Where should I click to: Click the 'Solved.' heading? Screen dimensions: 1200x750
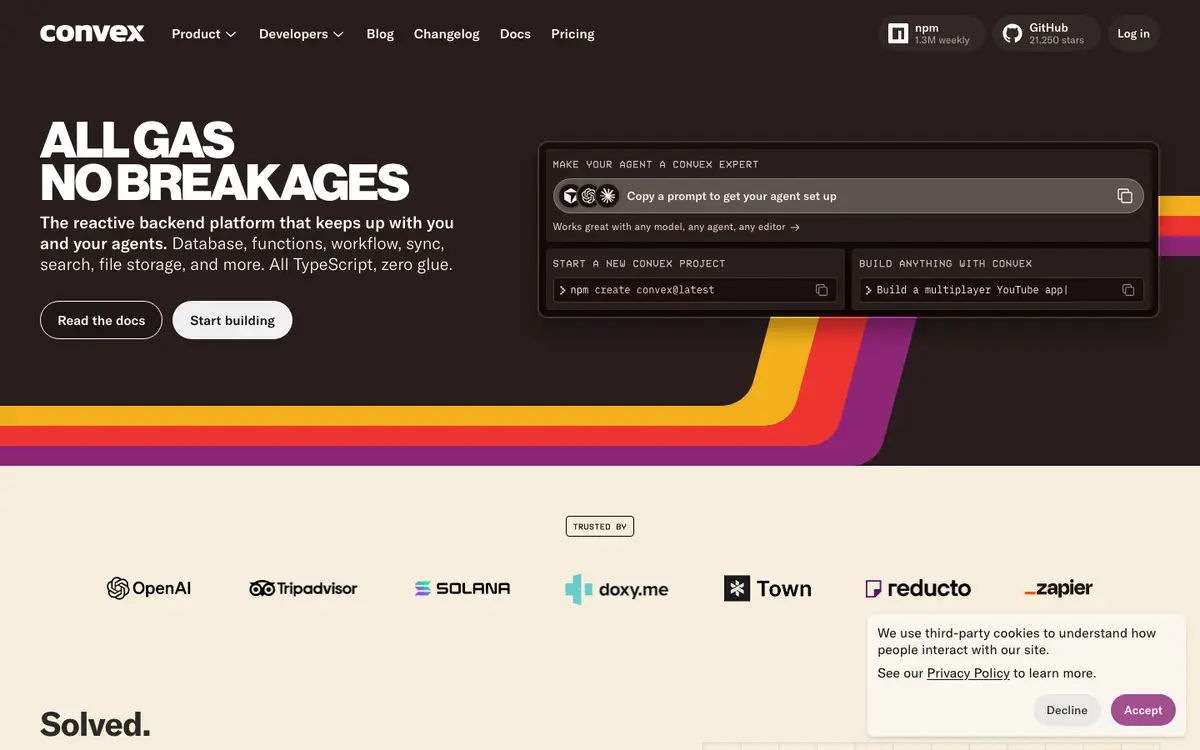95,723
